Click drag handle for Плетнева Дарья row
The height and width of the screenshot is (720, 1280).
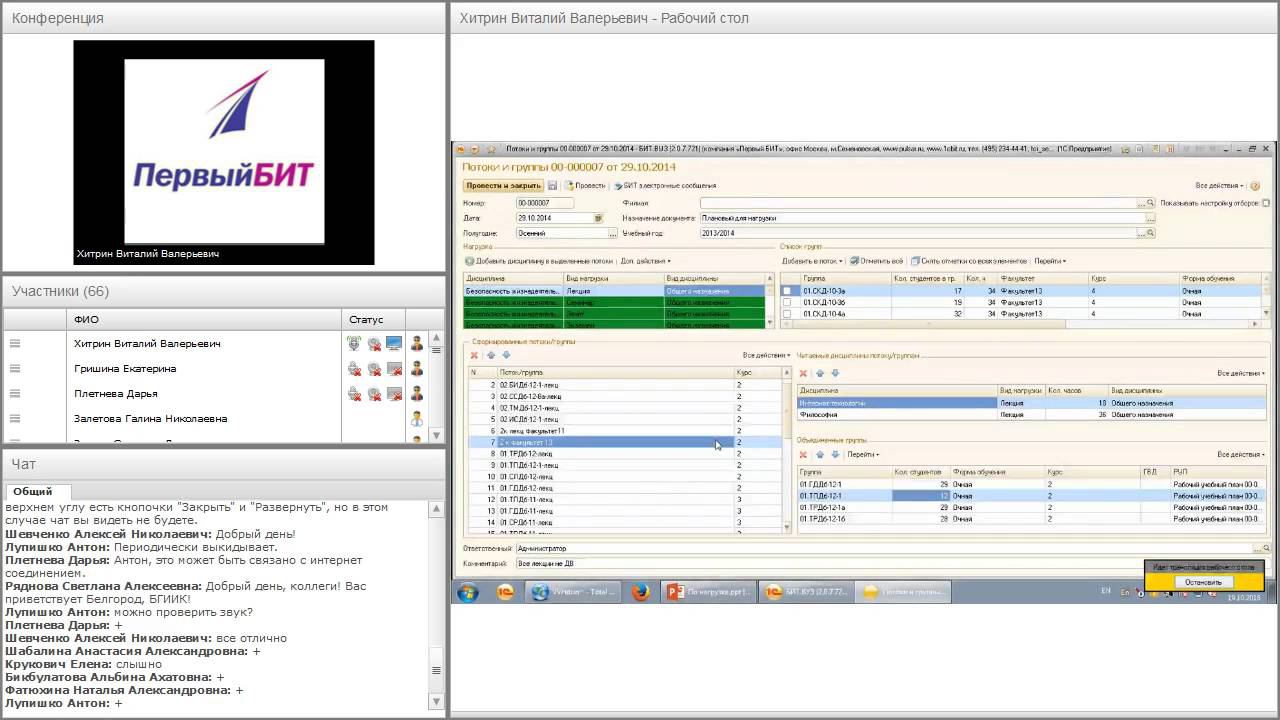(x=15, y=394)
